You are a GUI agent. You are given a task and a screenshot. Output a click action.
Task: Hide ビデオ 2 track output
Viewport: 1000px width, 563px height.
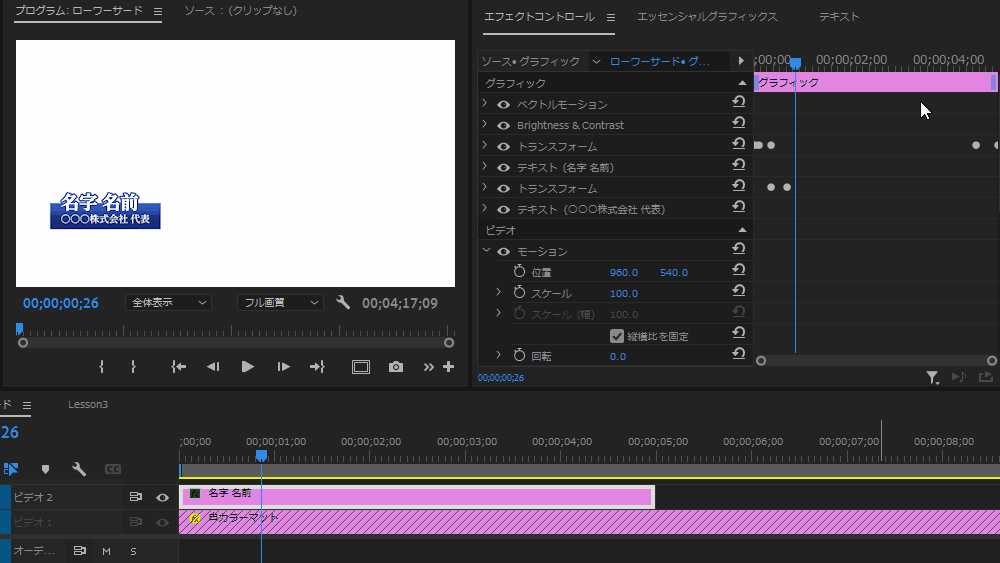coord(163,497)
